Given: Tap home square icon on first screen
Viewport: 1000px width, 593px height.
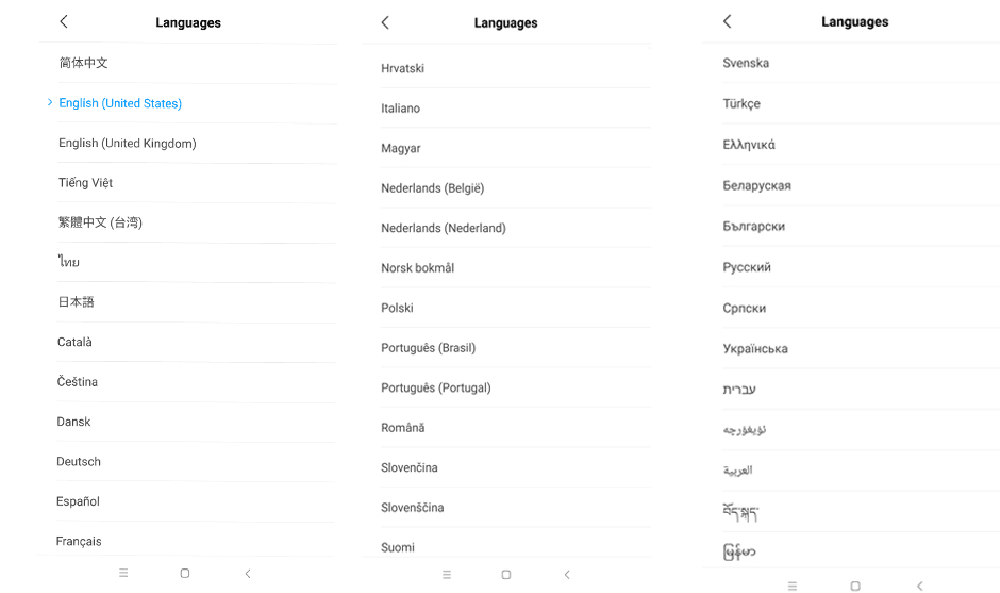Looking at the screenshot, I should [185, 573].
